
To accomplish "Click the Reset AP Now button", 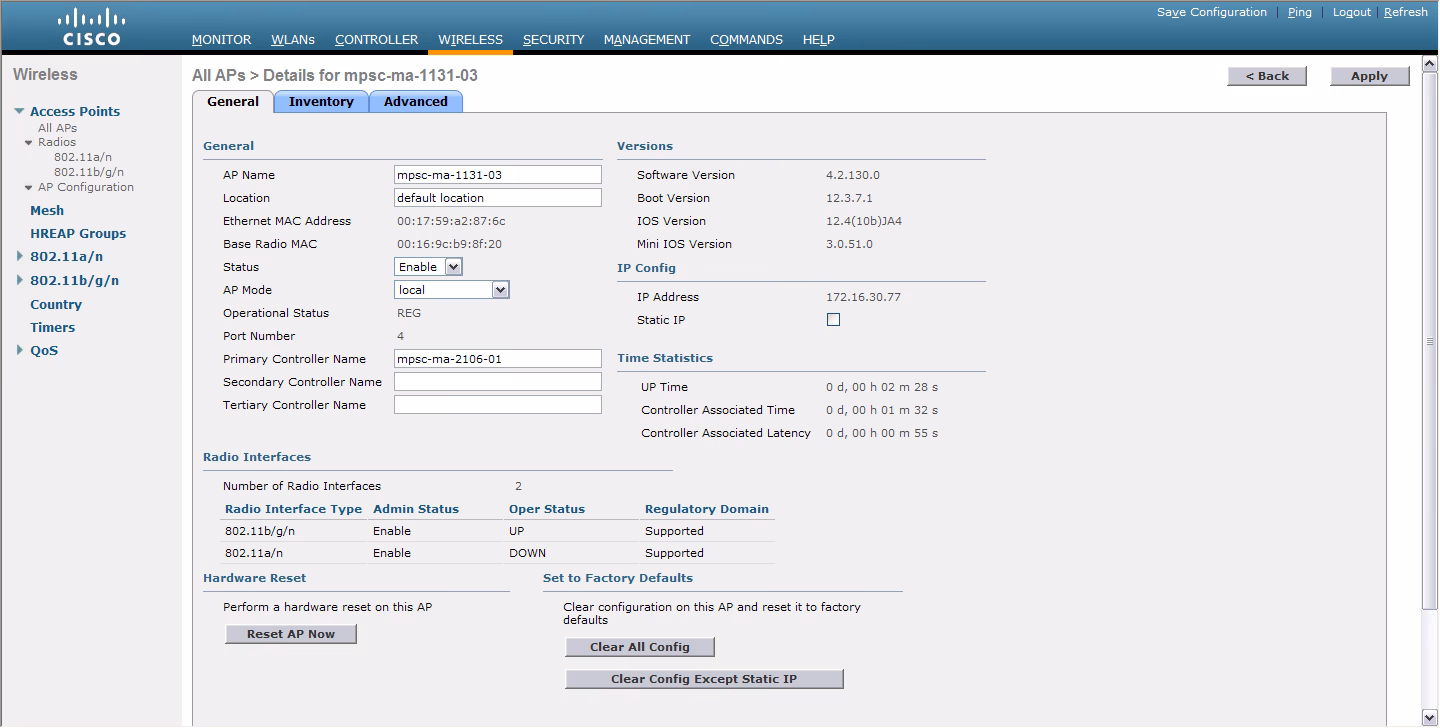I will [x=290, y=633].
